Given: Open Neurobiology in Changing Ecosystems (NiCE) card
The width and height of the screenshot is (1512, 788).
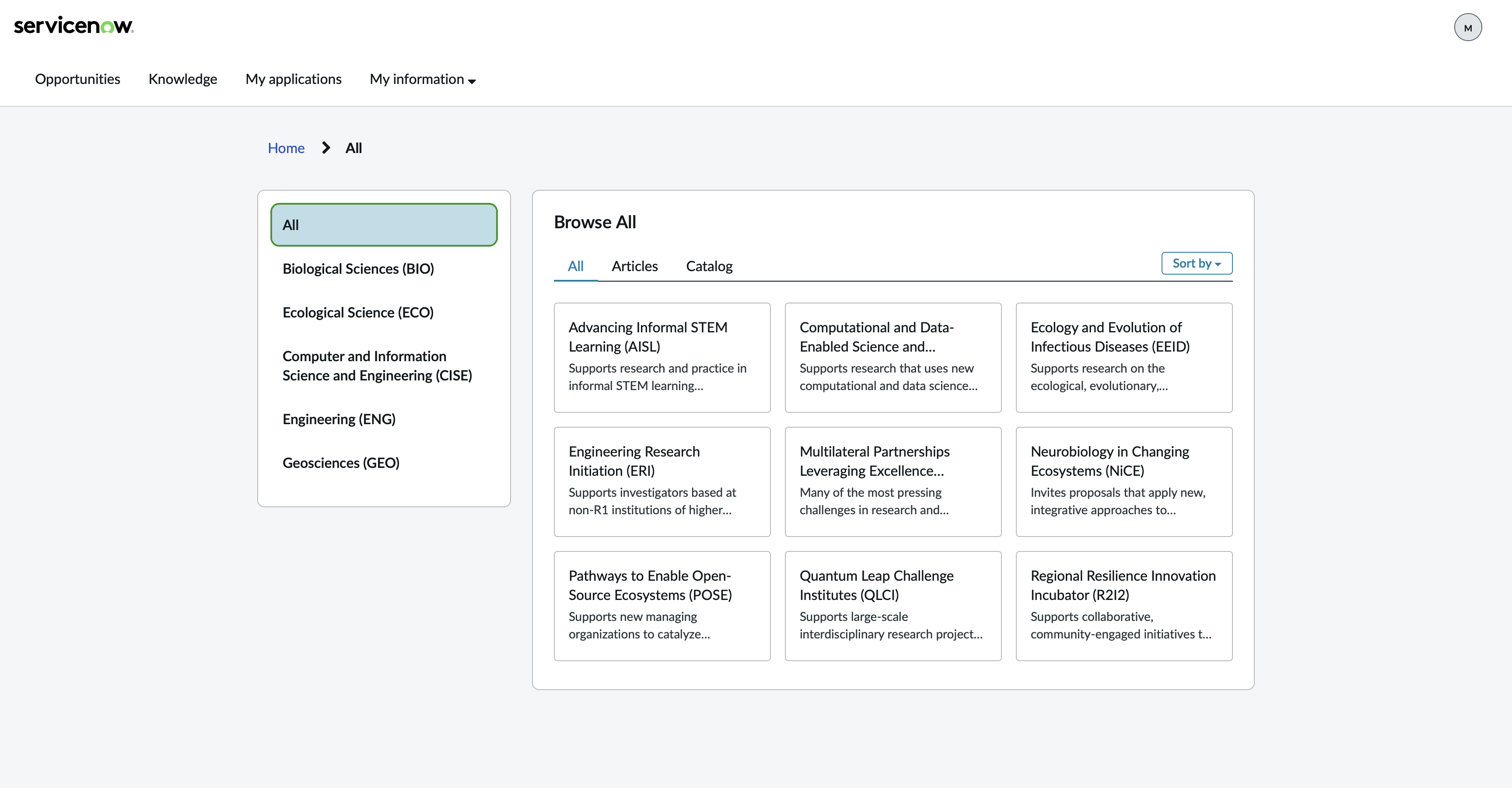Looking at the screenshot, I should coord(1124,482).
